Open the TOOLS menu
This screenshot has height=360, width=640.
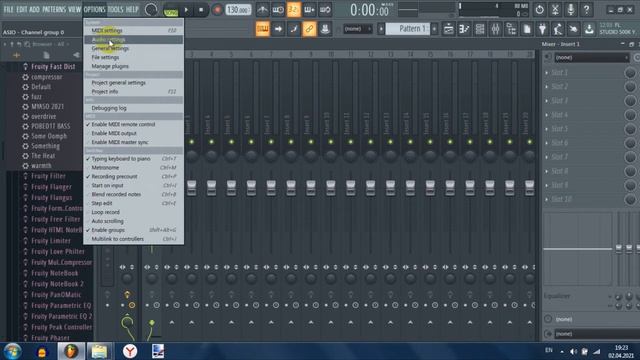[x=115, y=9]
